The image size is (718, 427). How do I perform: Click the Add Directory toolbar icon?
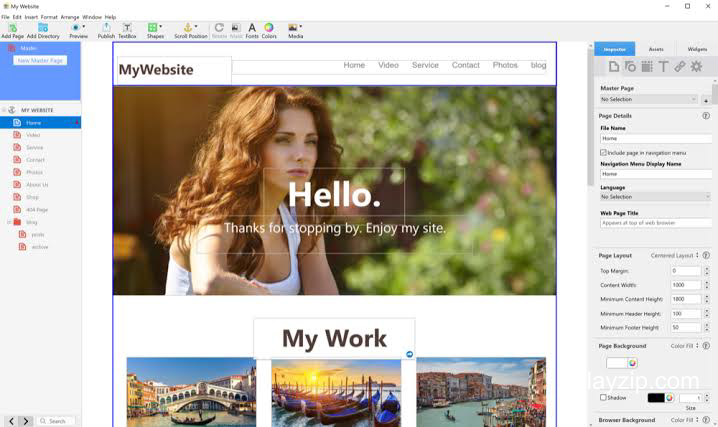click(x=43, y=28)
